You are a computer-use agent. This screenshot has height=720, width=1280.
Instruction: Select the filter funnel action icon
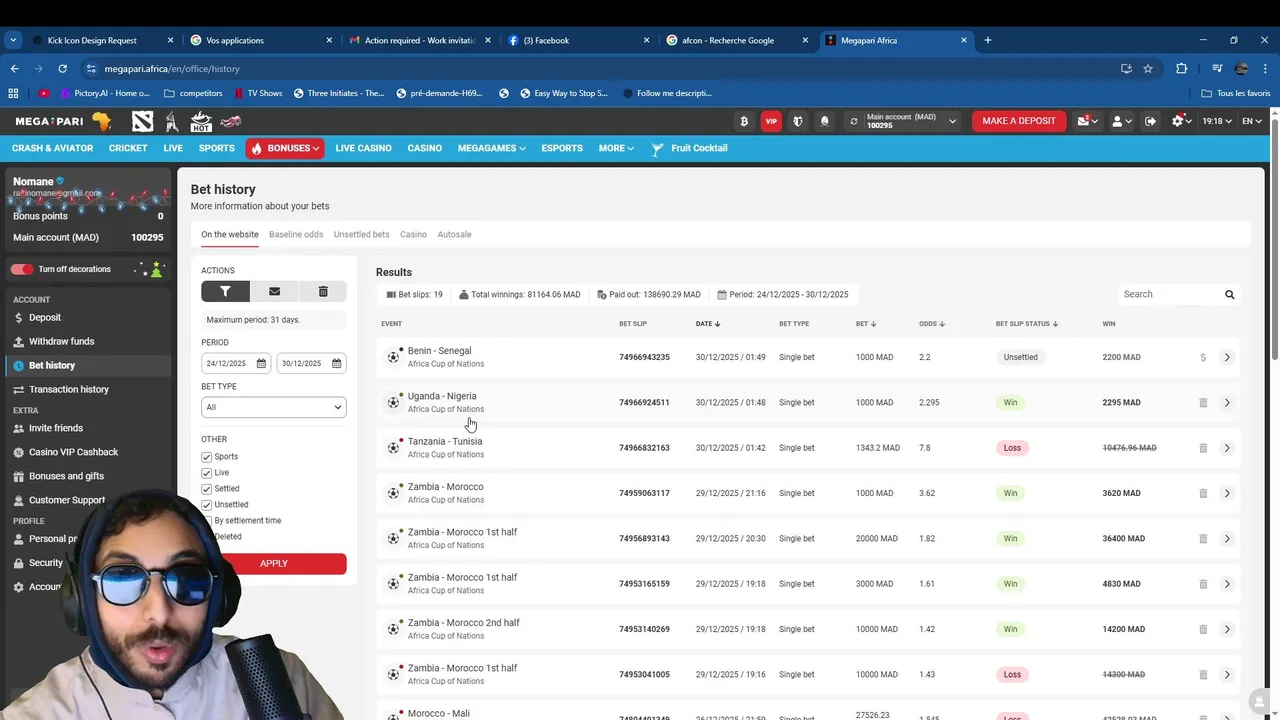click(225, 291)
